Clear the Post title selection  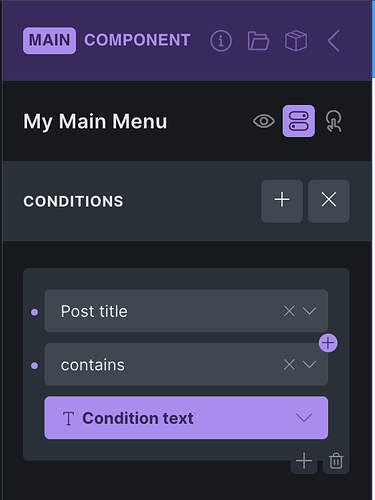(x=289, y=311)
